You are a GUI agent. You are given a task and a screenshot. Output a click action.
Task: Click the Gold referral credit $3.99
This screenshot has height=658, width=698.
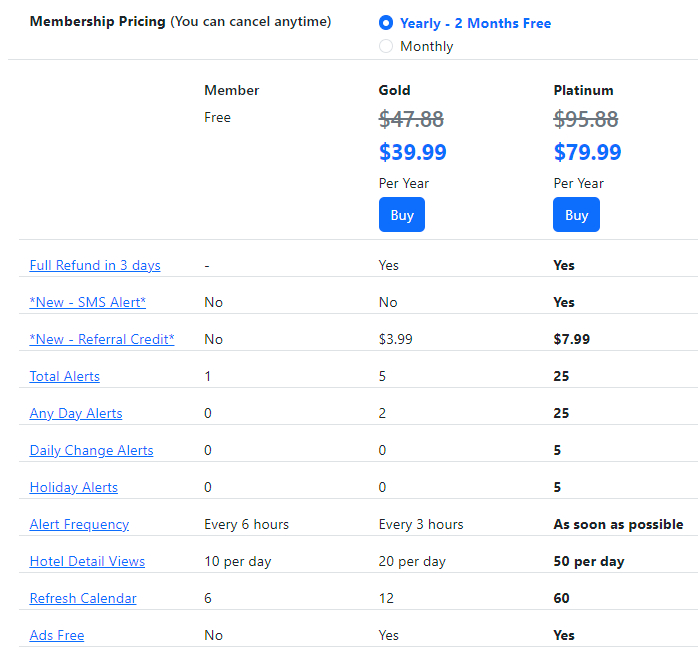click(x=395, y=339)
